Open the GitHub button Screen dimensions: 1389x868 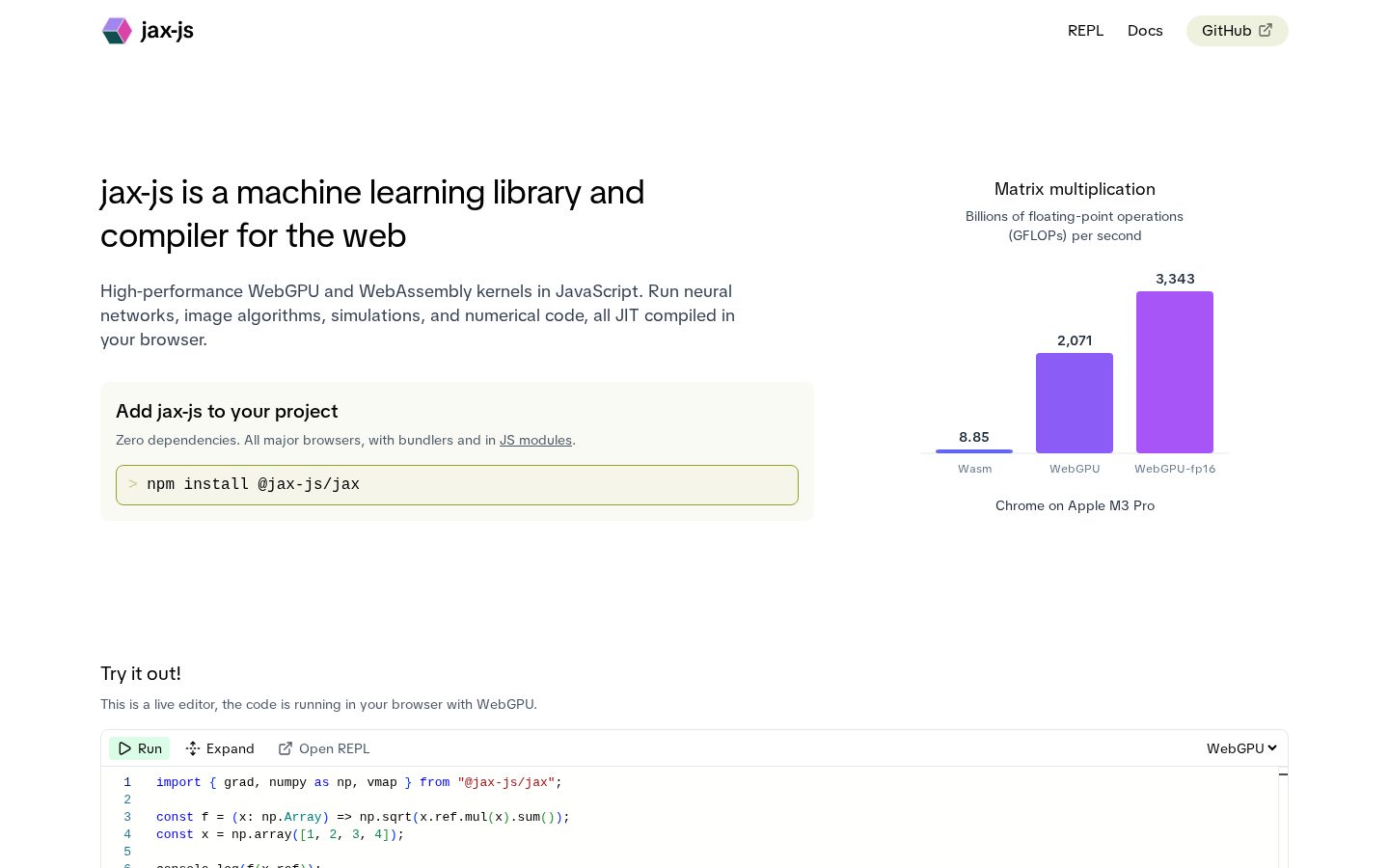[x=1238, y=31]
